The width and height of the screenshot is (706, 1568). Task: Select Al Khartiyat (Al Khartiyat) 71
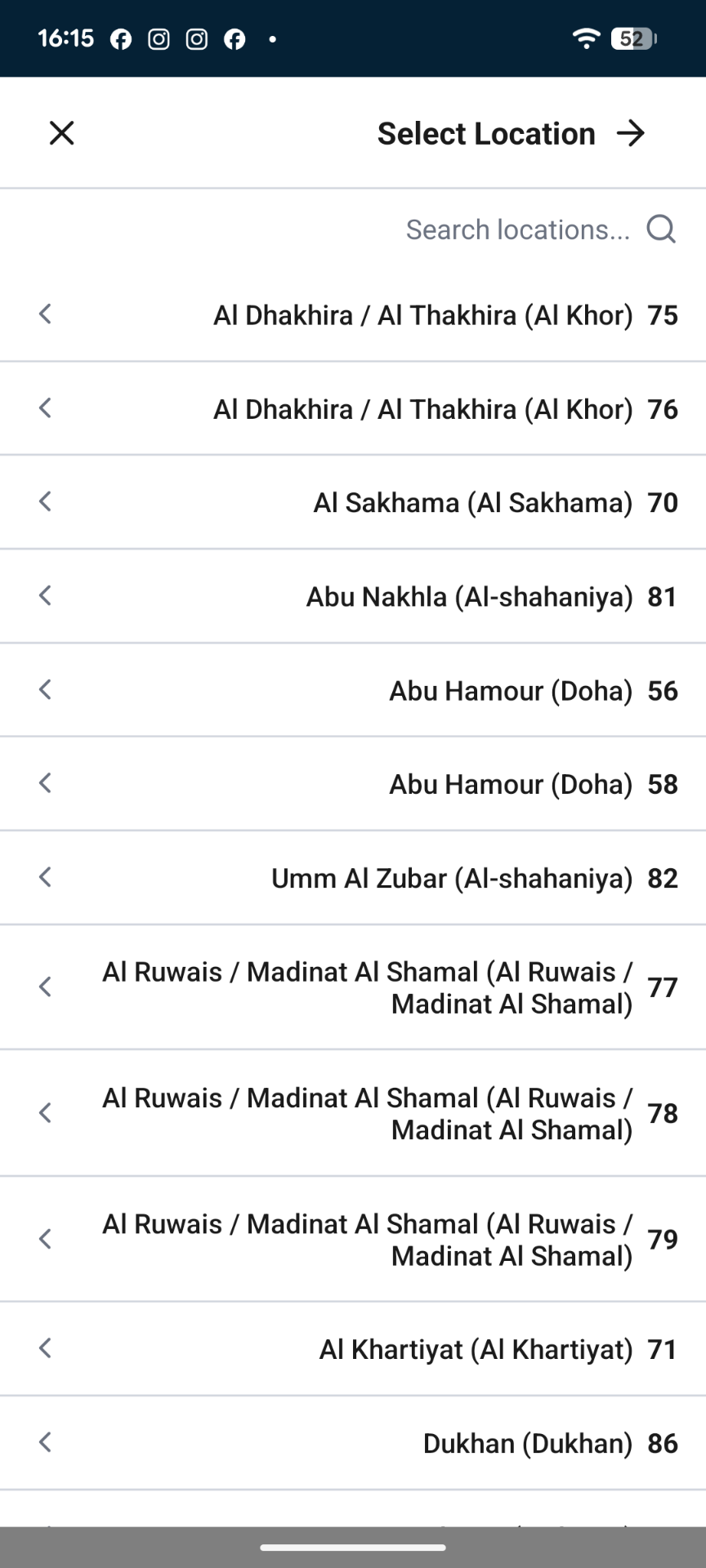pos(353,1349)
